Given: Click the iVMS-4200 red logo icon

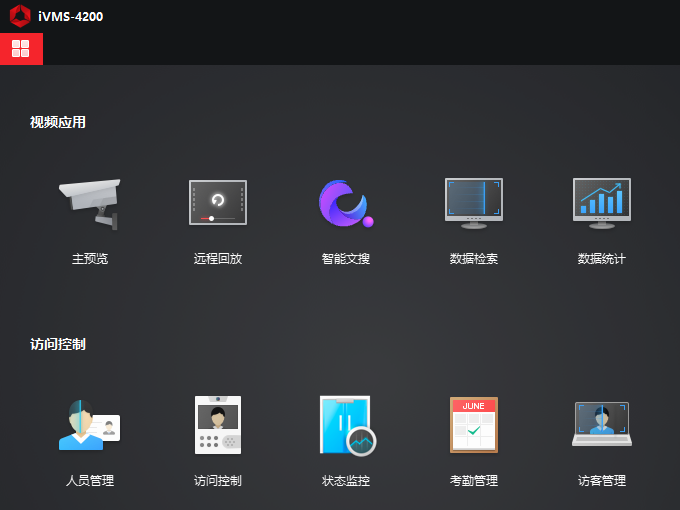Looking at the screenshot, I should coord(20,16).
